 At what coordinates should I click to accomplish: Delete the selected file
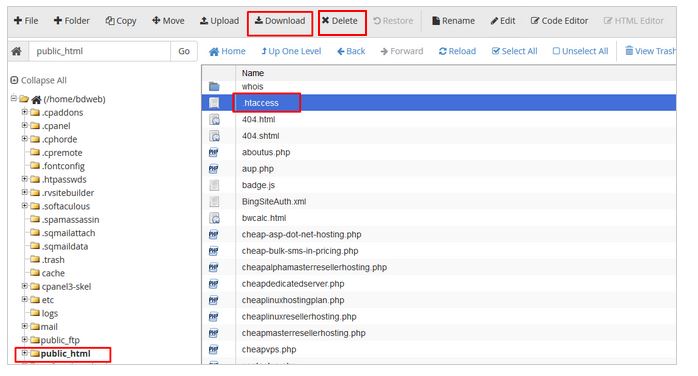(x=340, y=21)
